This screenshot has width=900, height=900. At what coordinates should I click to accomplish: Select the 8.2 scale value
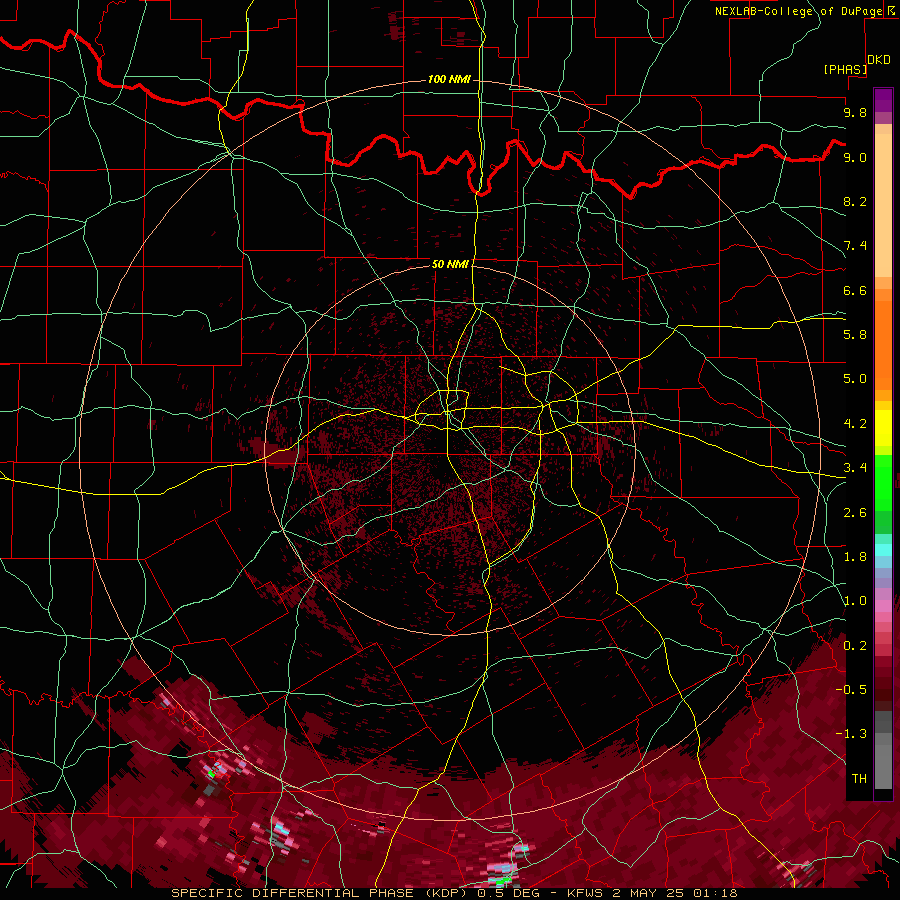click(855, 201)
